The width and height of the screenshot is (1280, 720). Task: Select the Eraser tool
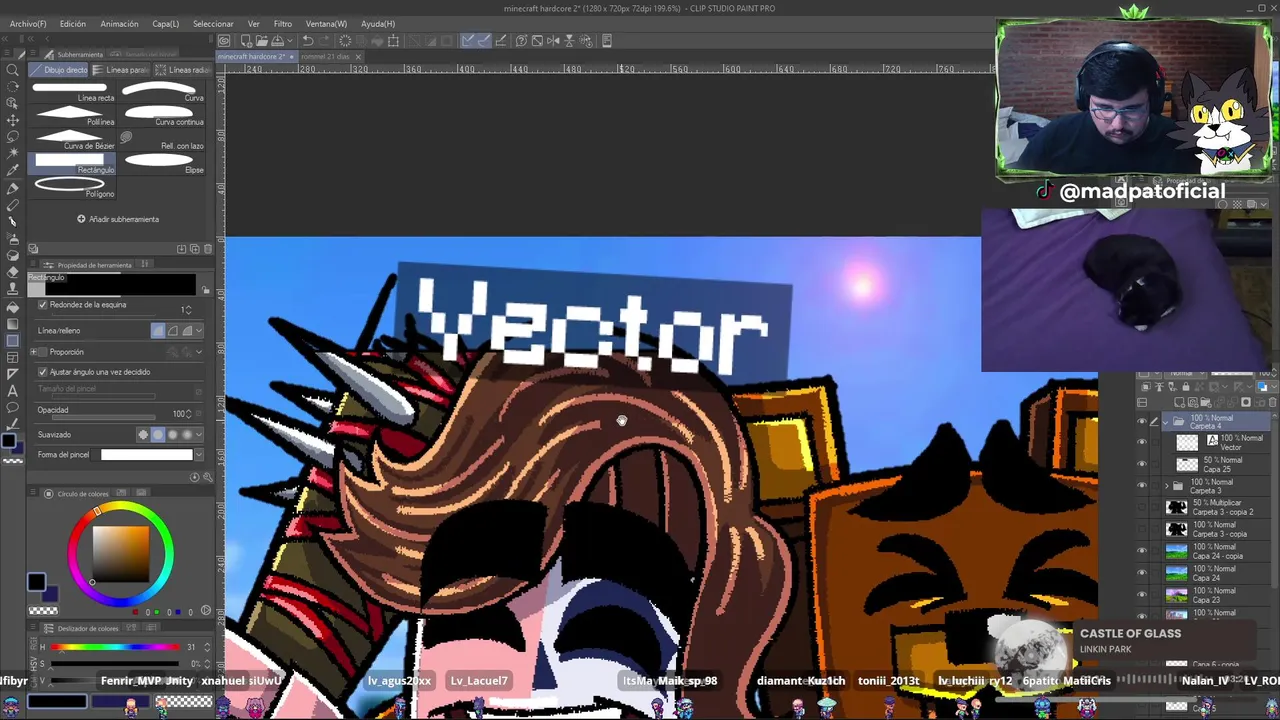coord(12,273)
